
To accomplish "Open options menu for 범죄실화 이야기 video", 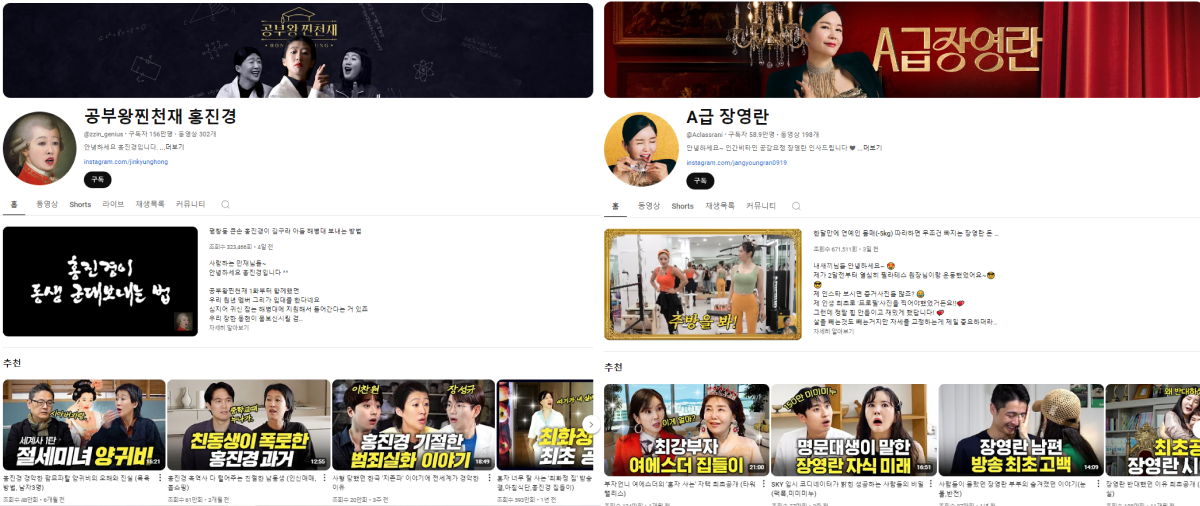I will 489,480.
